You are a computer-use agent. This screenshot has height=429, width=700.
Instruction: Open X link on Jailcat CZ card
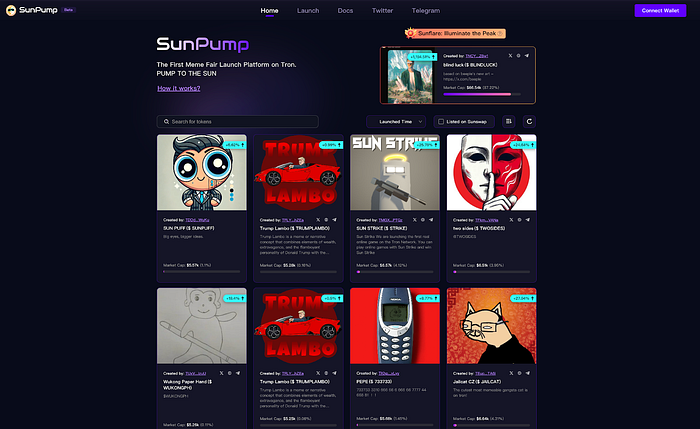pos(511,373)
